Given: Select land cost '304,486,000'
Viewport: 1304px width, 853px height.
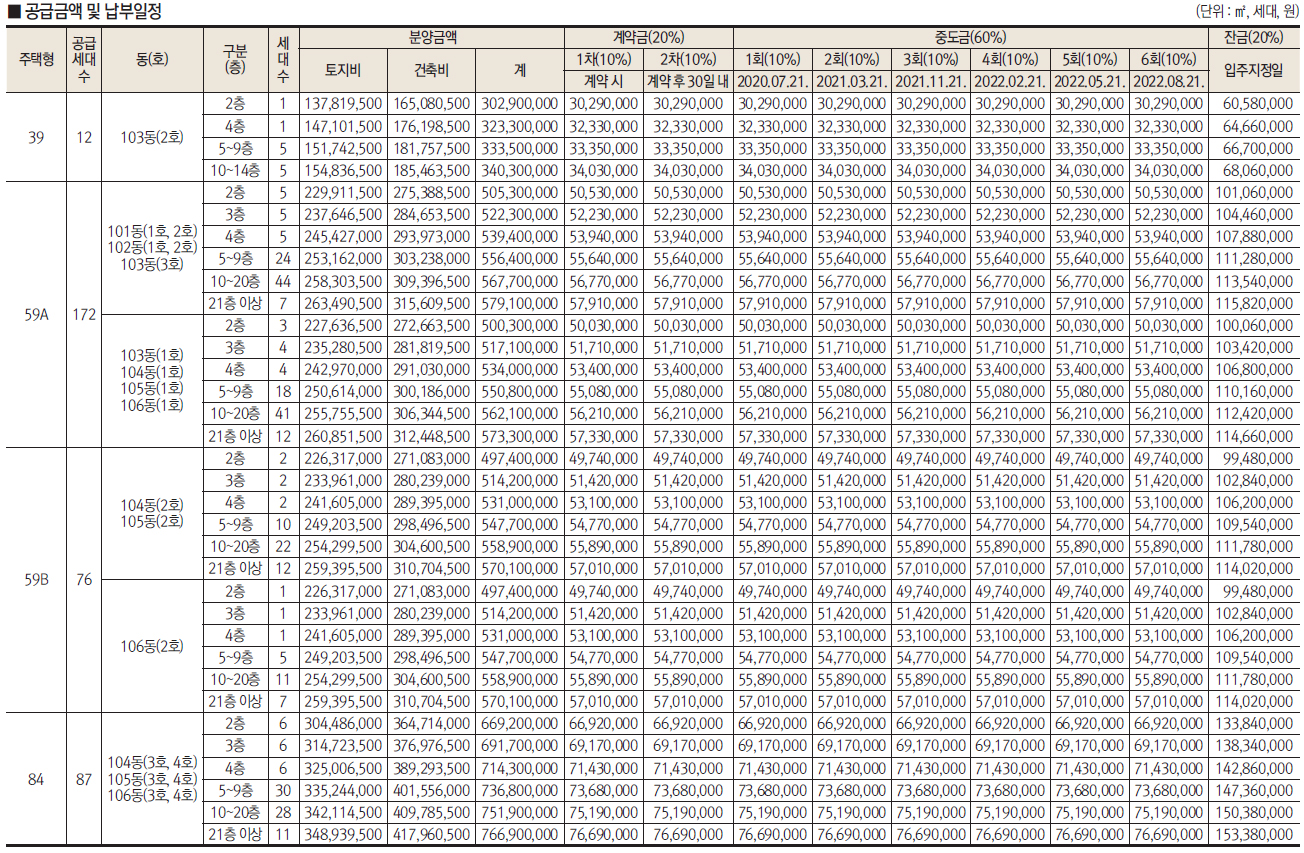Looking at the screenshot, I should coord(343,724).
